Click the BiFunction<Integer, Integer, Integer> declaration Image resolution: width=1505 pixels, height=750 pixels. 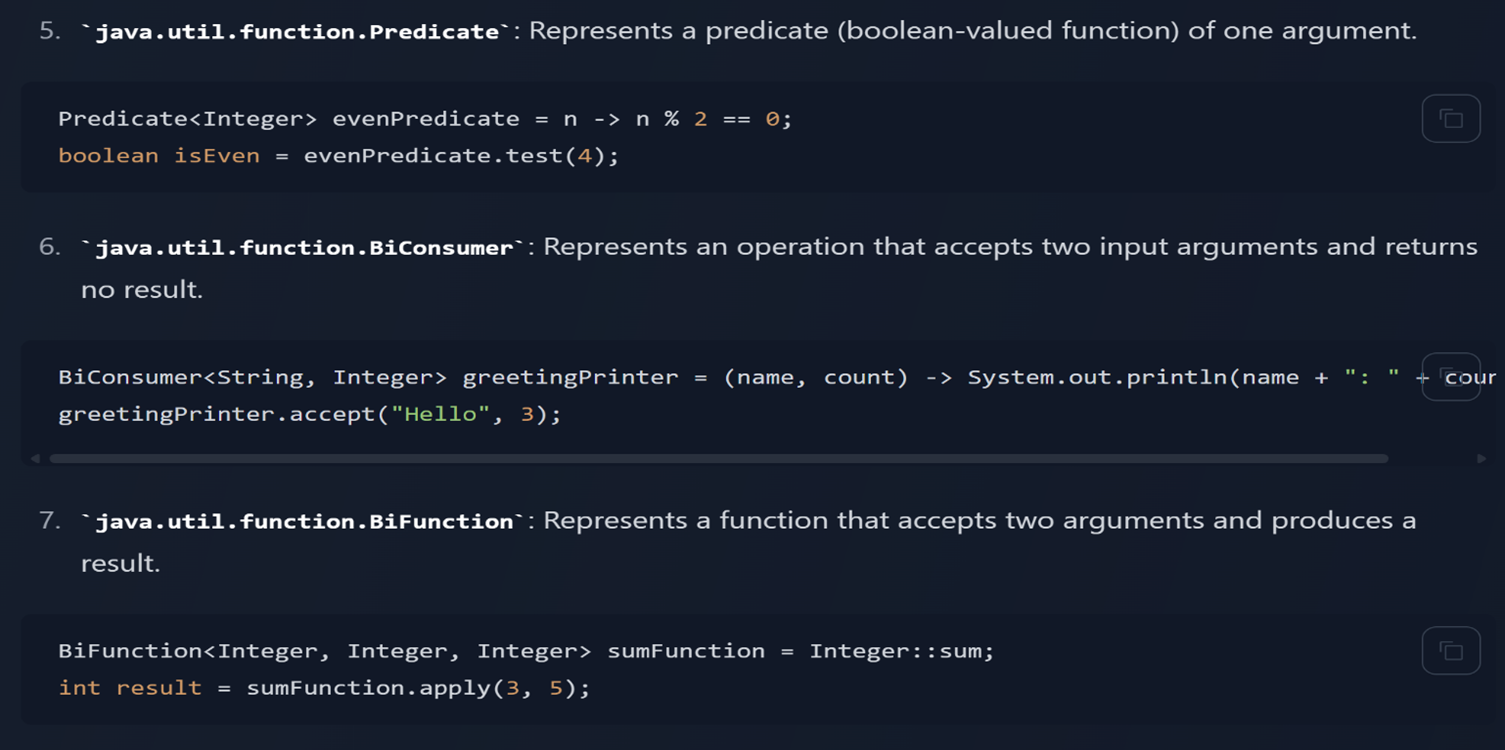324,651
